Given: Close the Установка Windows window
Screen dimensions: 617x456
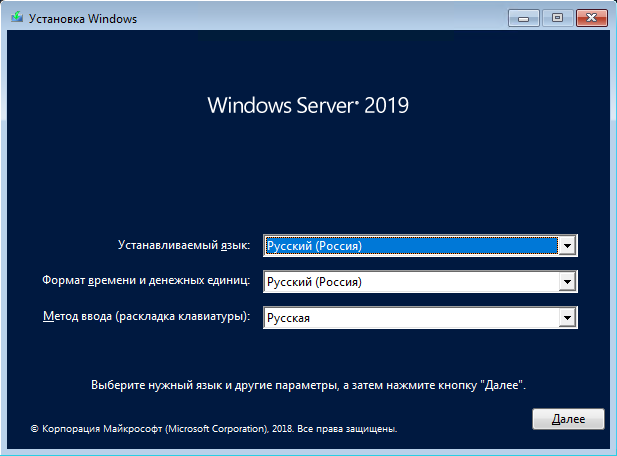Looking at the screenshot, I should [x=591, y=18].
